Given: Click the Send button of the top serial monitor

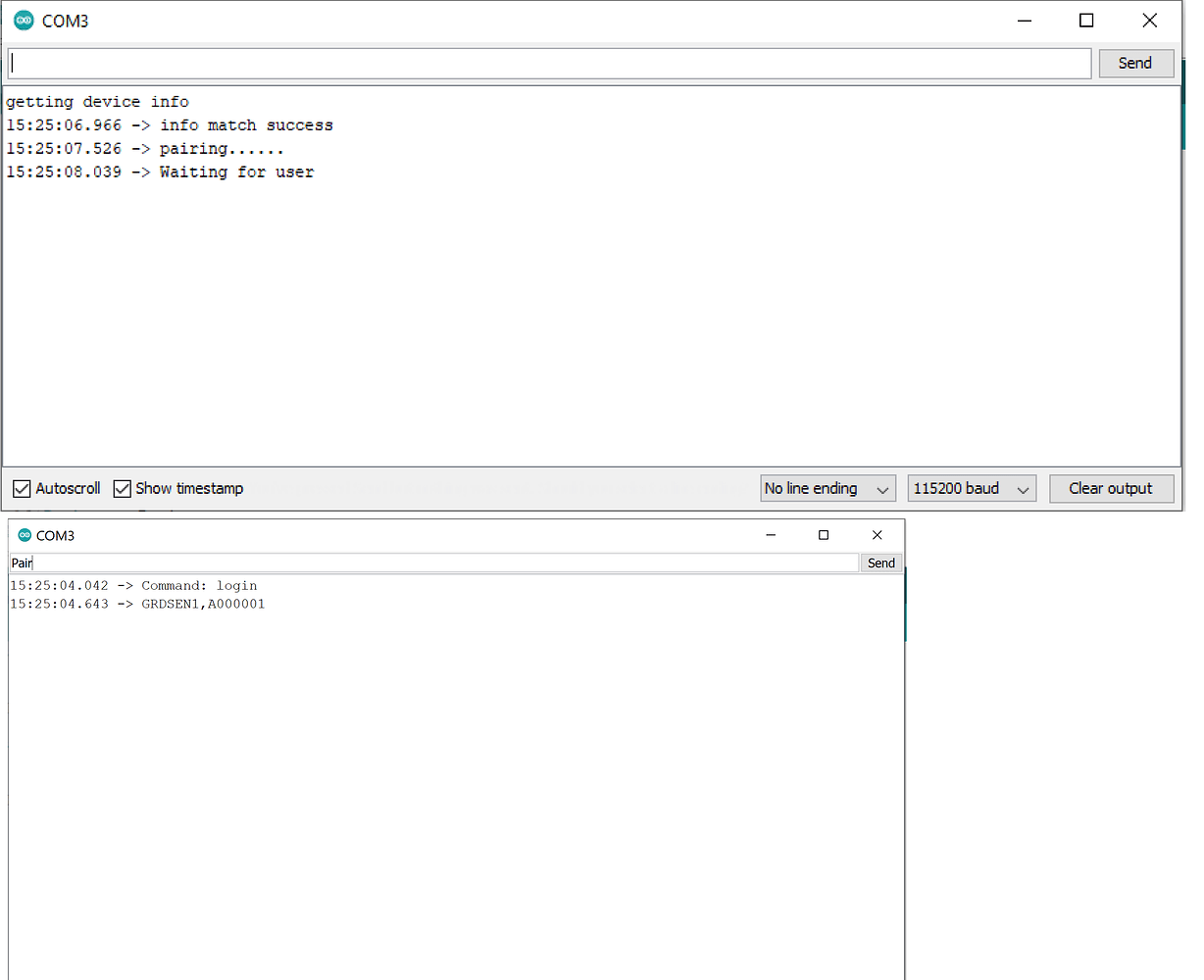Looking at the screenshot, I should (x=1135, y=63).
